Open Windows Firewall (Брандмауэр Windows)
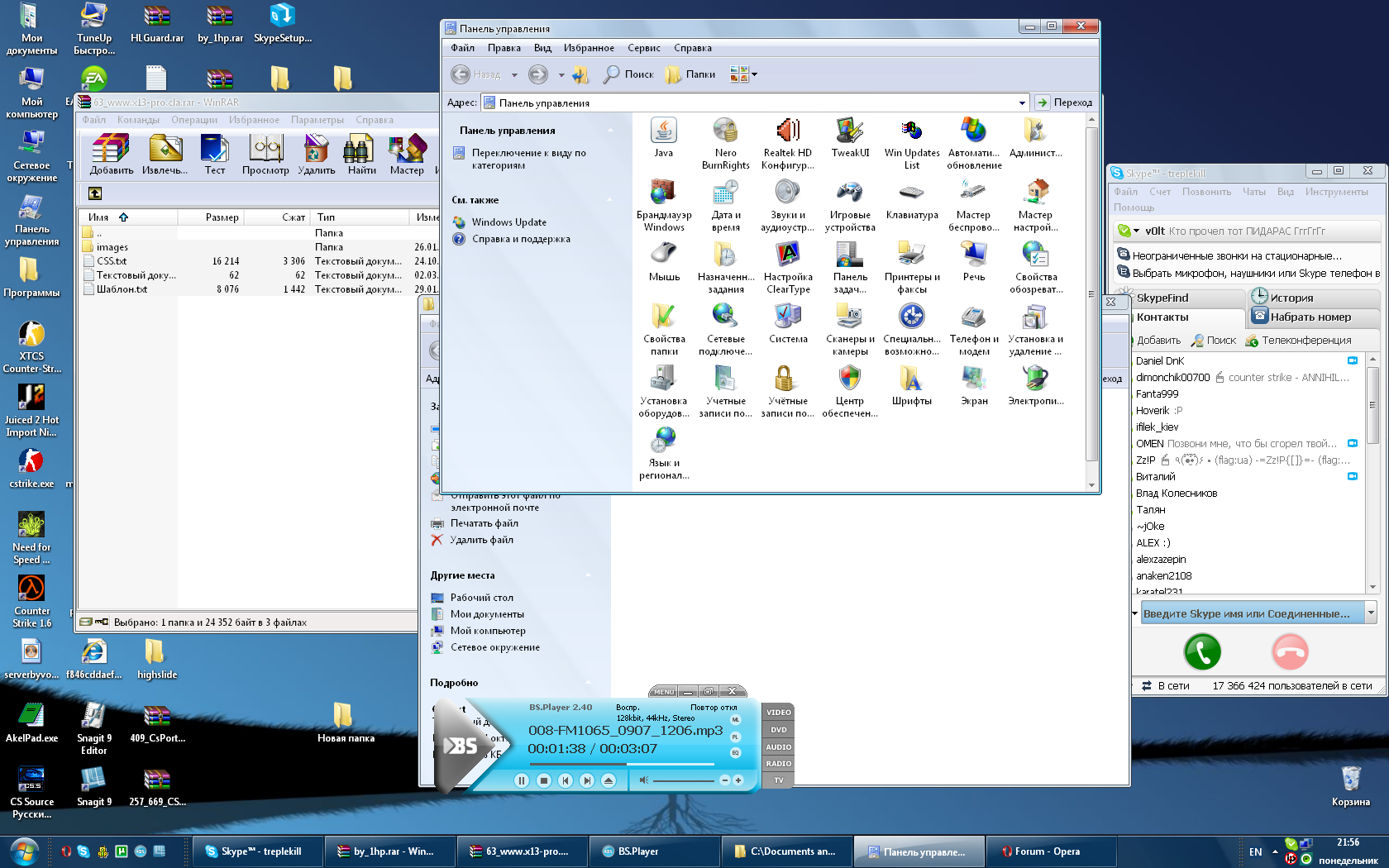This screenshot has height=868, width=1389. (664, 205)
